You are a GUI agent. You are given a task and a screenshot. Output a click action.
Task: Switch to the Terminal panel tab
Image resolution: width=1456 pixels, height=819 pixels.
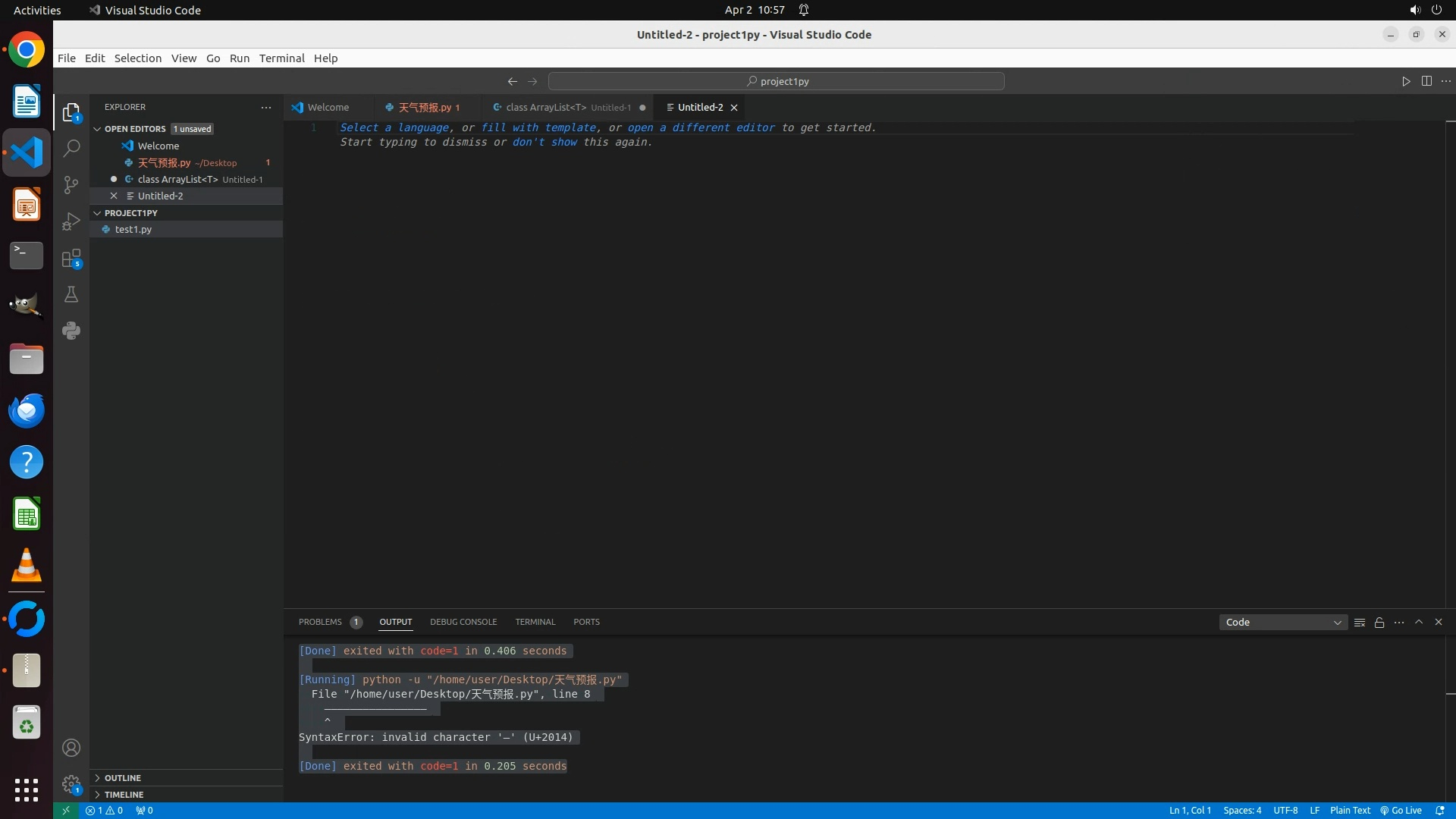coord(535,622)
